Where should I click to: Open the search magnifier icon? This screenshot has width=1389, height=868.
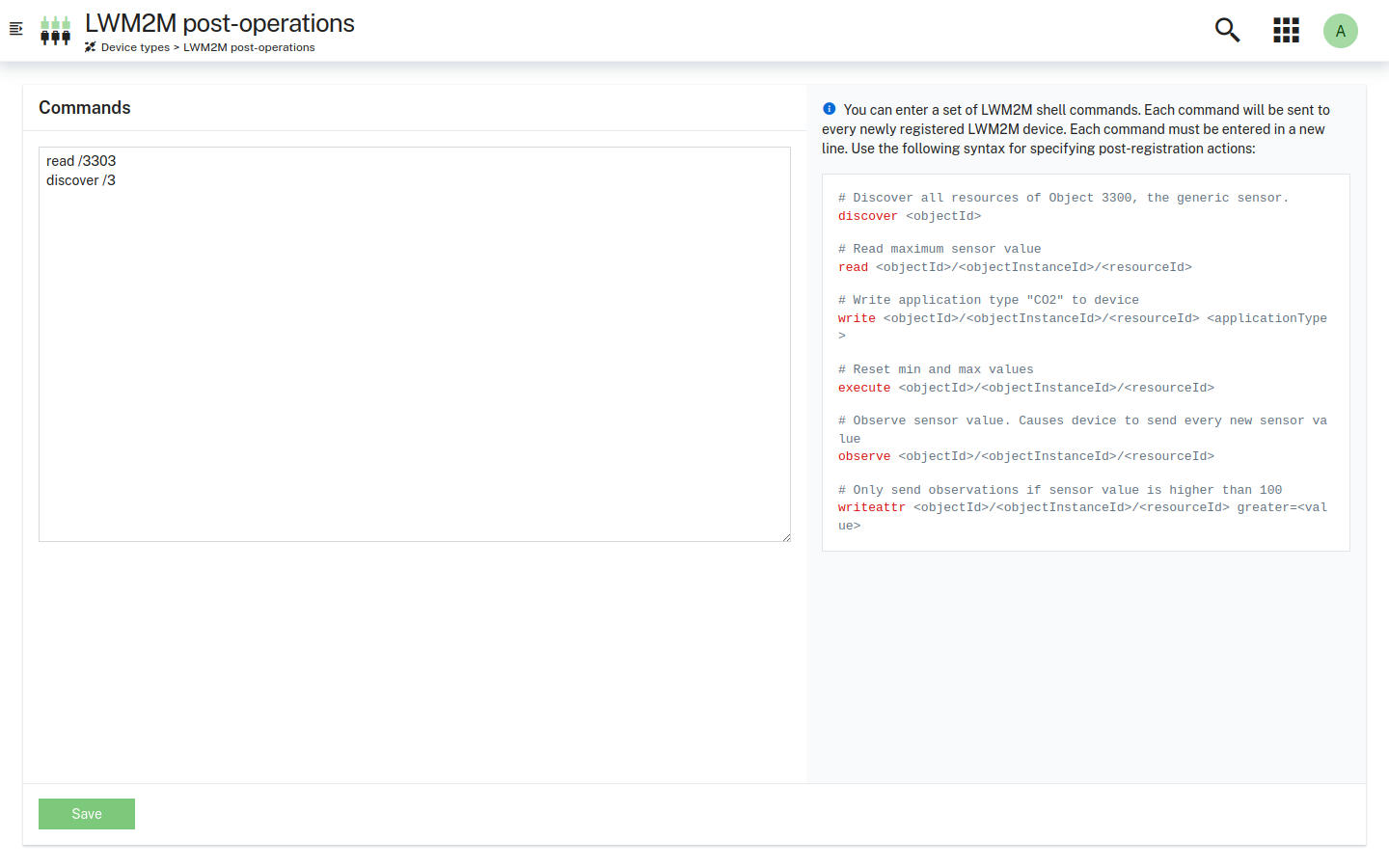pyautogui.click(x=1227, y=30)
